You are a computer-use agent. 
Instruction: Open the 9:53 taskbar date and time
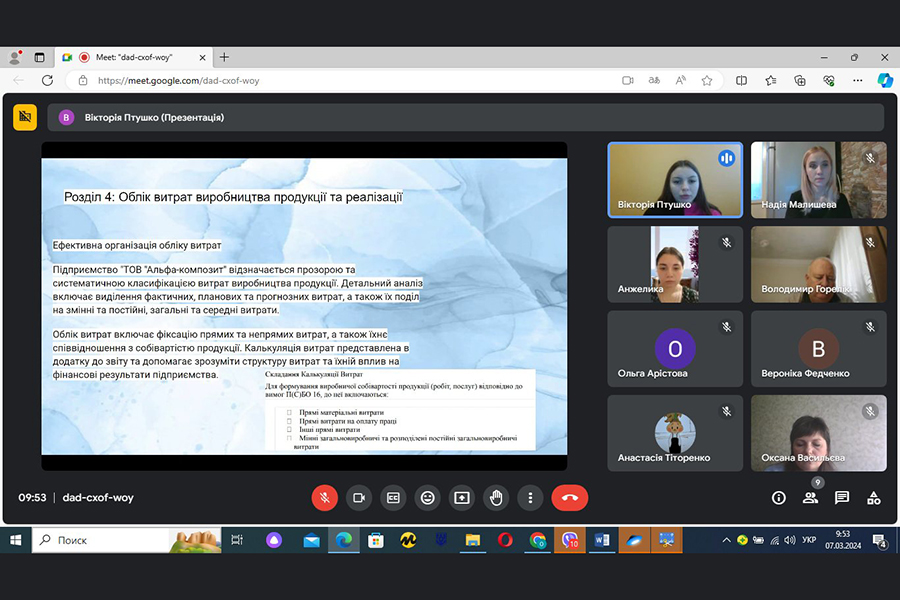843,540
